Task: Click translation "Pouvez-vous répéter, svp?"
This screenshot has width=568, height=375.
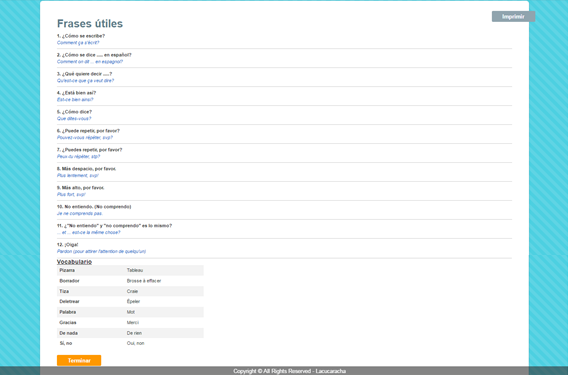Action: pyautogui.click(x=85, y=138)
